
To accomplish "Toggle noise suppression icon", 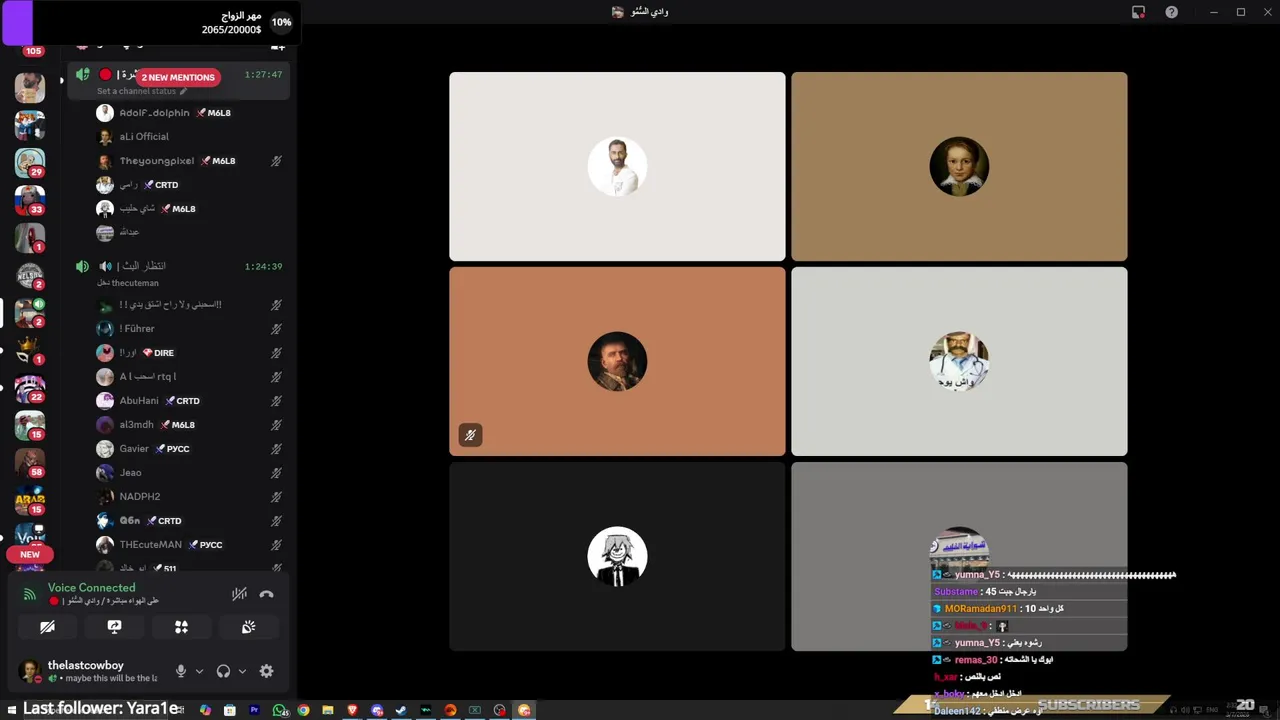I will [x=239, y=593].
